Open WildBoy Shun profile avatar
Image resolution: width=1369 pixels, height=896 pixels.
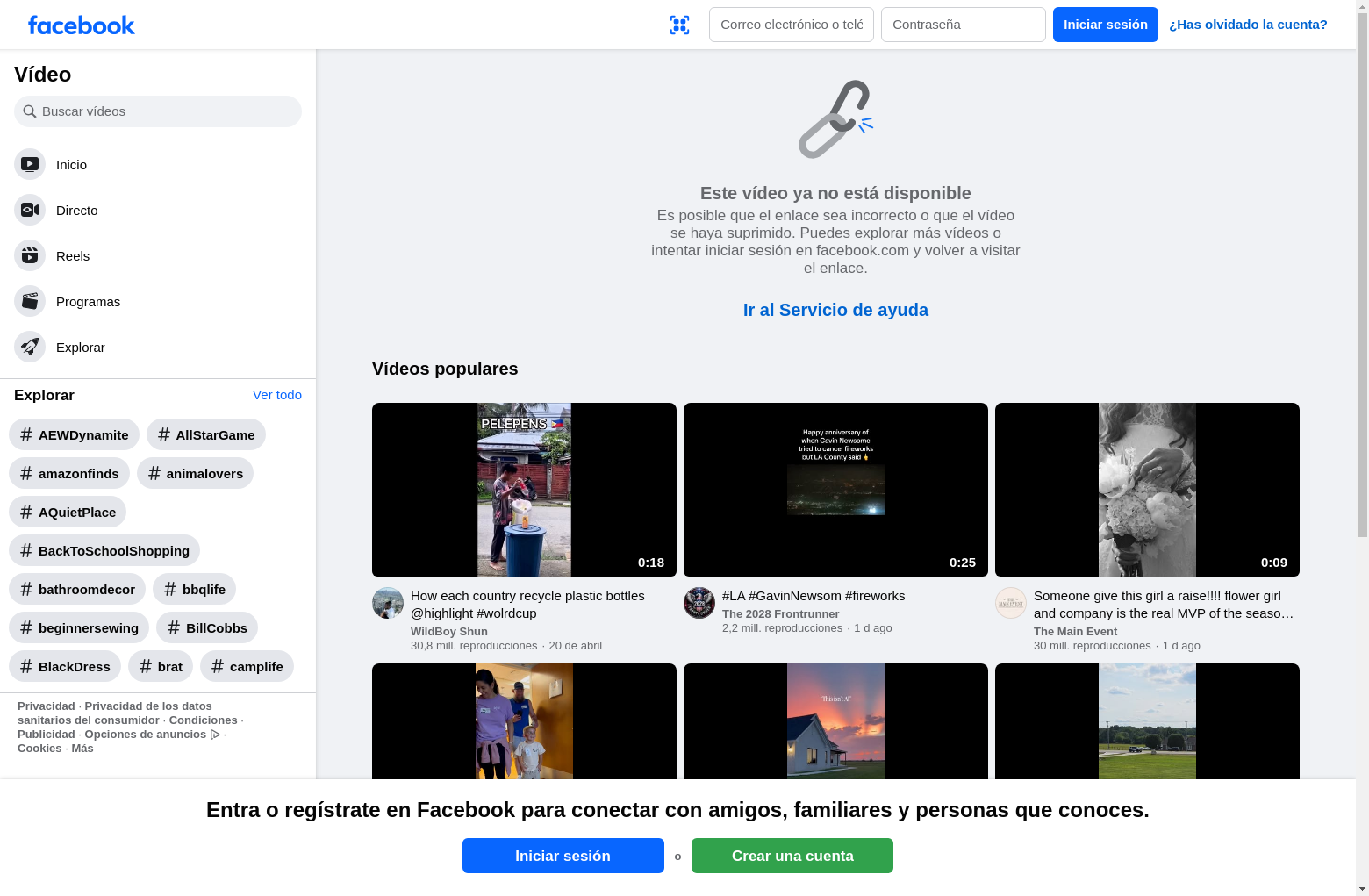(x=388, y=603)
